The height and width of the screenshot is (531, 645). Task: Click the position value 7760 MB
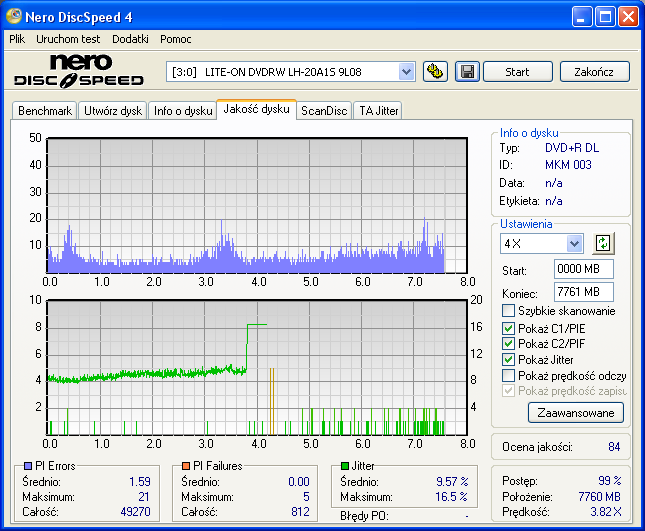click(599, 497)
